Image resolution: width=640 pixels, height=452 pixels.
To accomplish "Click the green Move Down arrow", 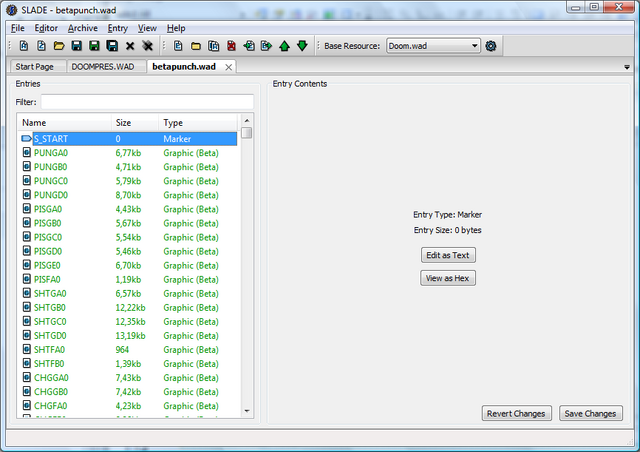I will pos(302,46).
